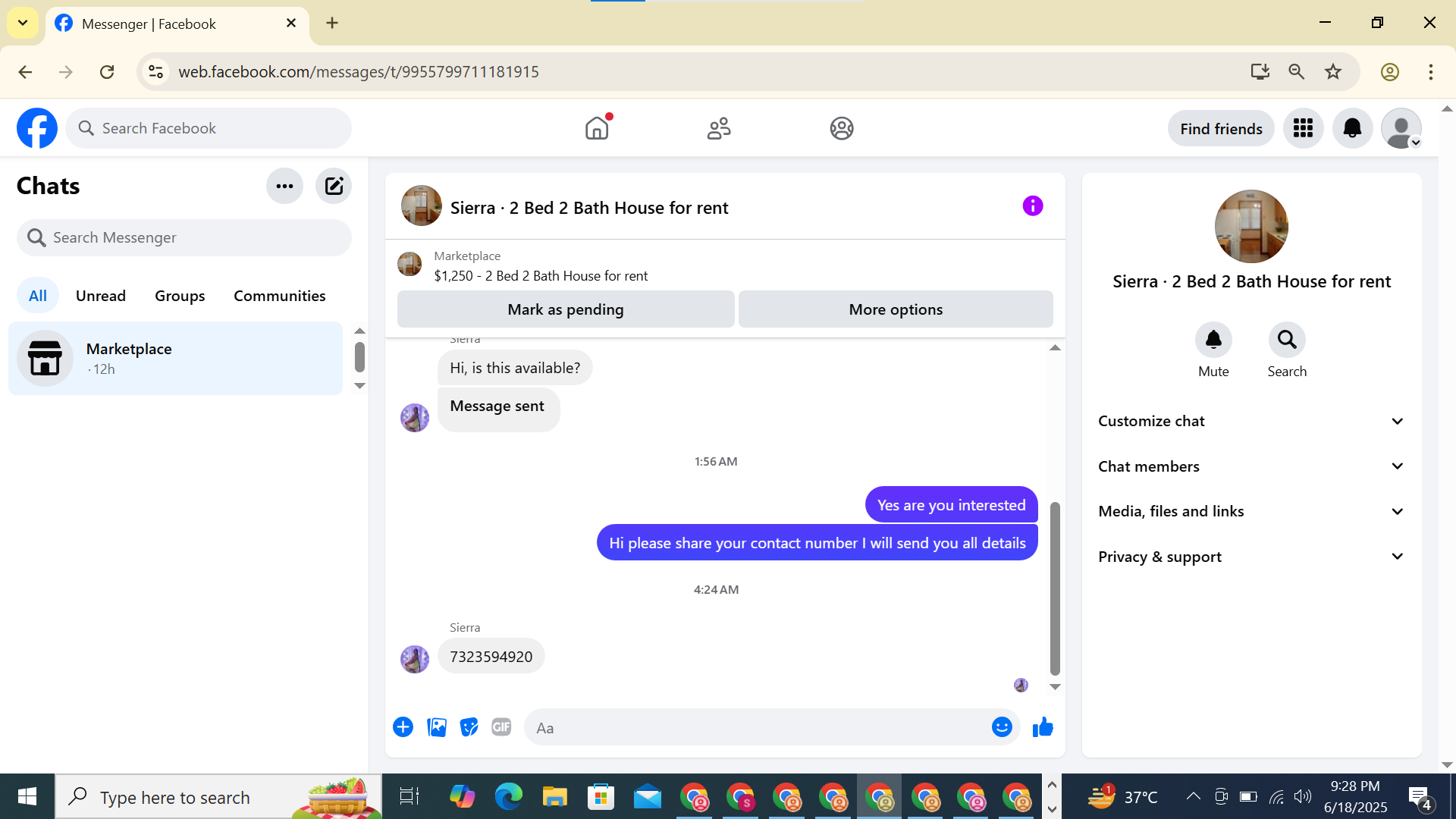Viewport: 1456px width, 819px height.
Task: Open the Windows Start menu
Action: coord(27,796)
